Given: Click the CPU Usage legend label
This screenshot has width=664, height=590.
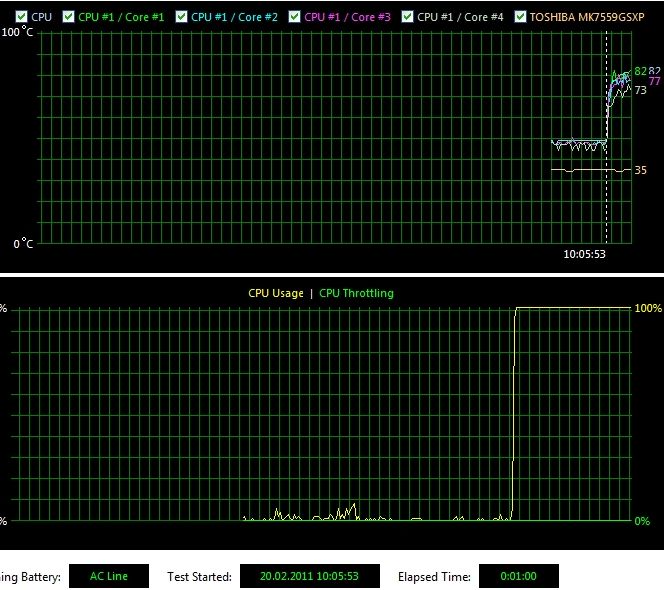Looking at the screenshot, I should 275,293.
